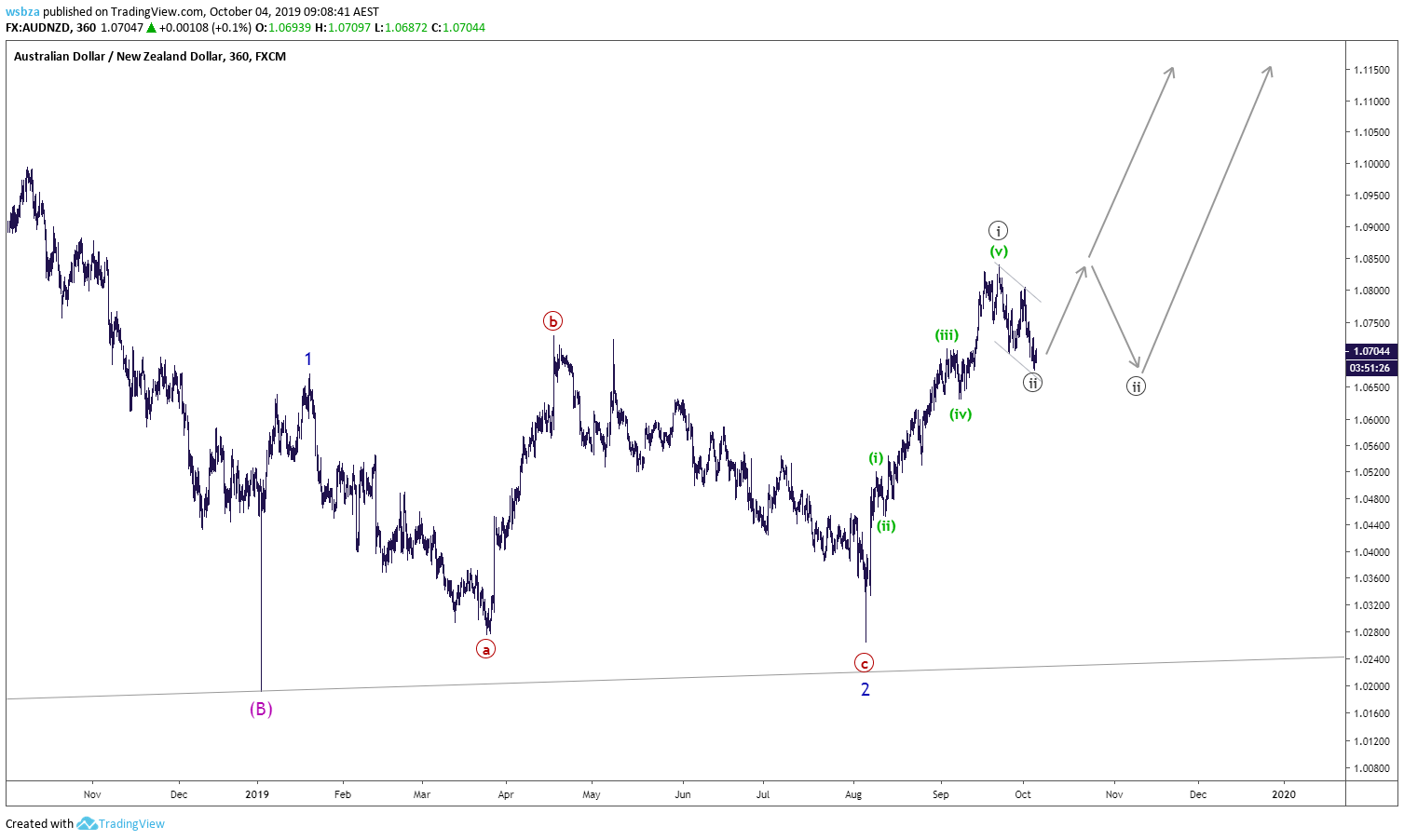Click the TradingView cloud logo icon
1404x840 pixels.
(87, 823)
